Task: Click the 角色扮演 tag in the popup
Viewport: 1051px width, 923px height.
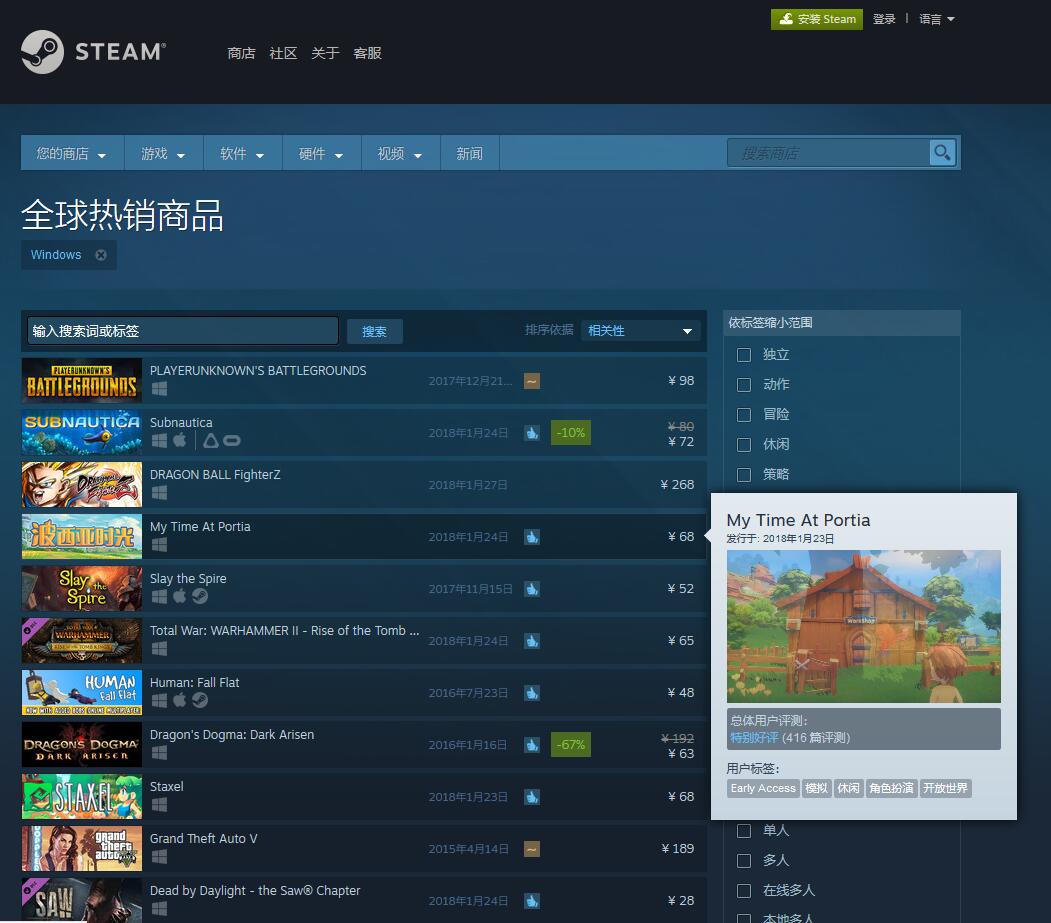Action: (891, 788)
